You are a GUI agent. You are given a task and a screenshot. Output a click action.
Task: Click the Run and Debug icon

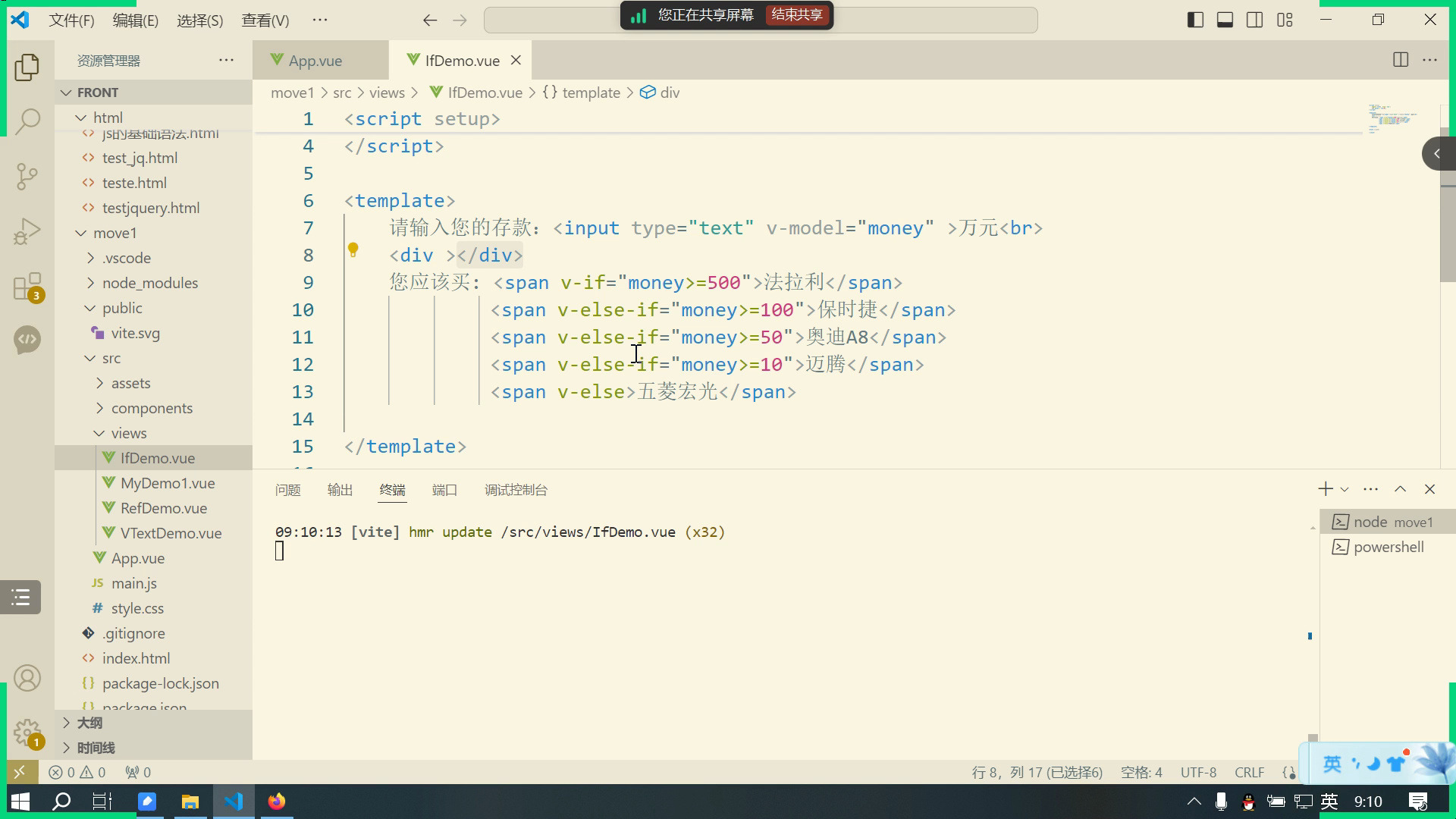pyautogui.click(x=27, y=231)
